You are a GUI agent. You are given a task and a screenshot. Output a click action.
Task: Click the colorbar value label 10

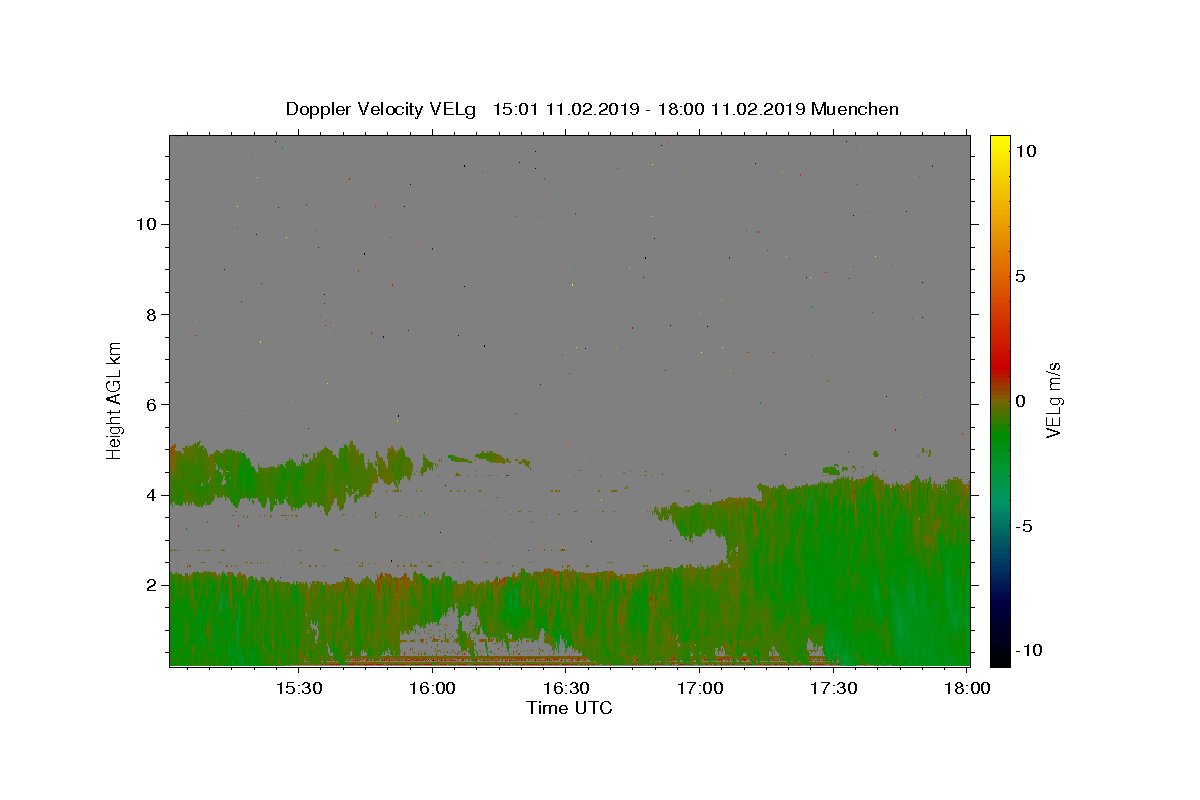point(1026,150)
